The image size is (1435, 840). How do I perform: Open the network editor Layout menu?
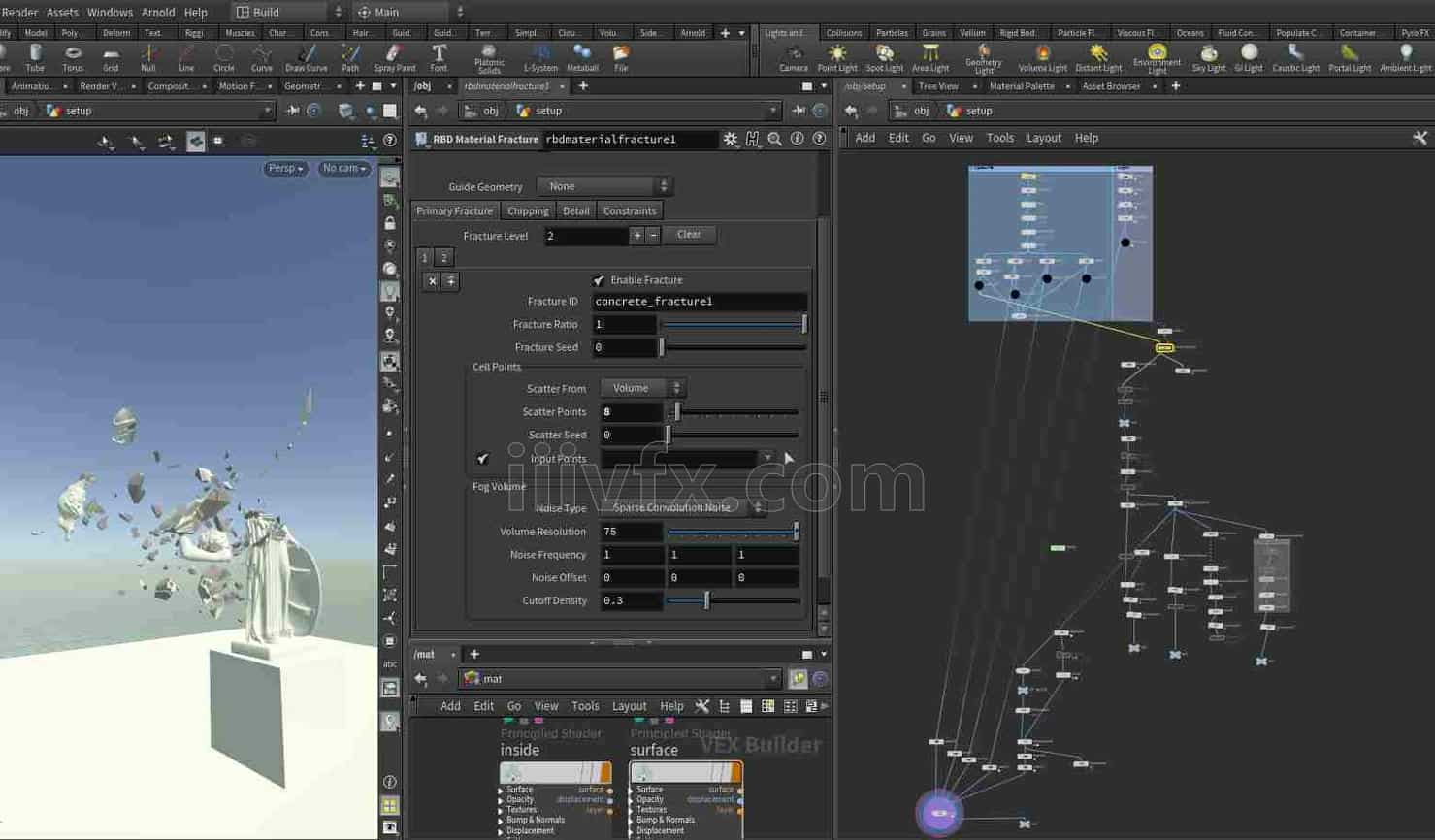[x=1044, y=138]
